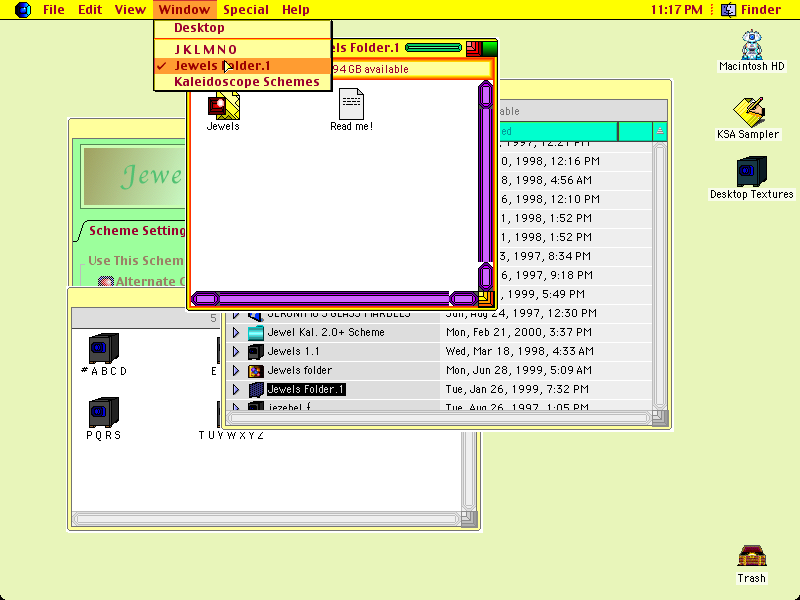800x600 pixels.
Task: Choose Kaleidoscope Schemes from Window menu
Action: pos(243,82)
